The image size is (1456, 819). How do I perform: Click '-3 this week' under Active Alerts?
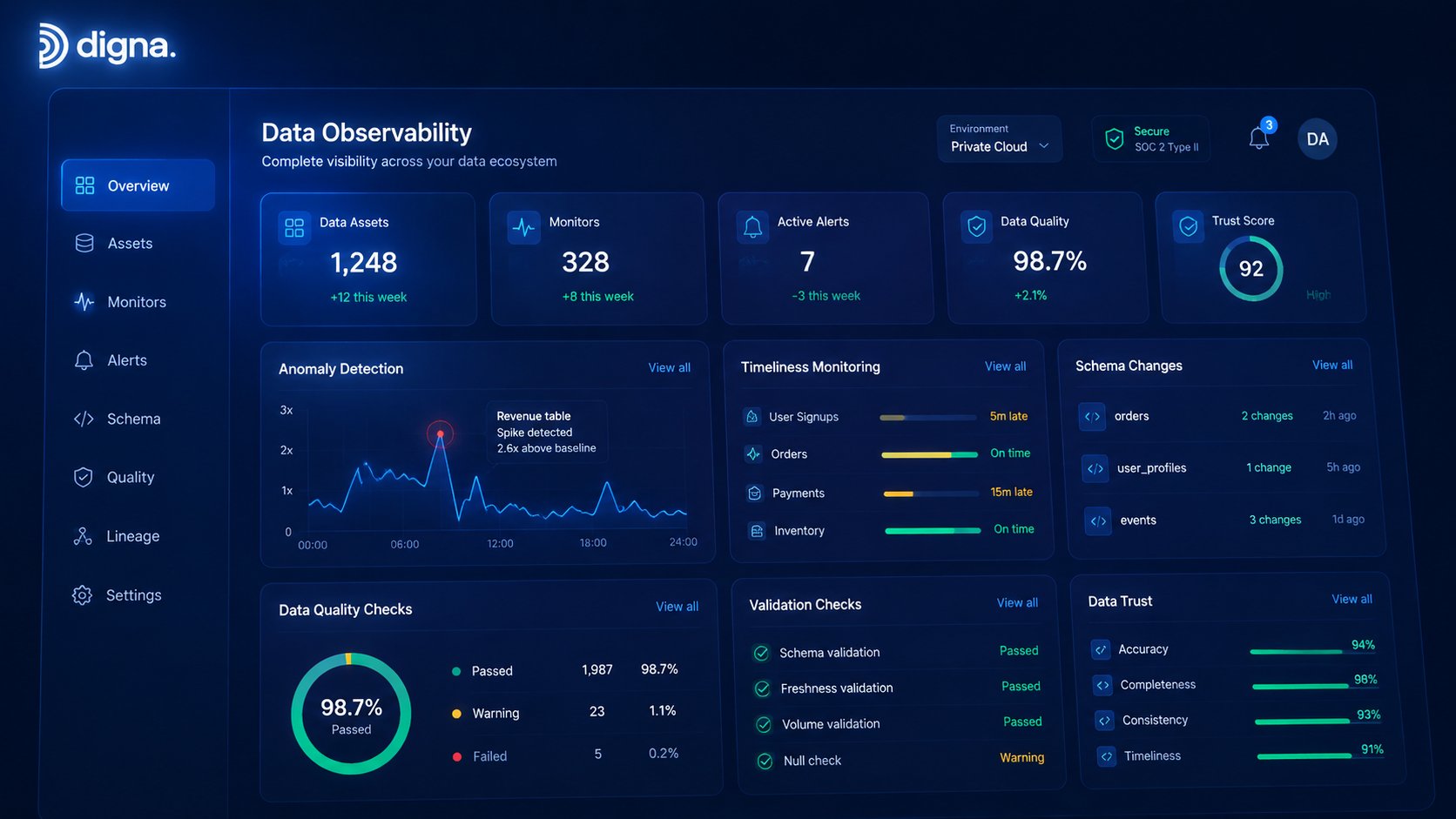pos(826,296)
